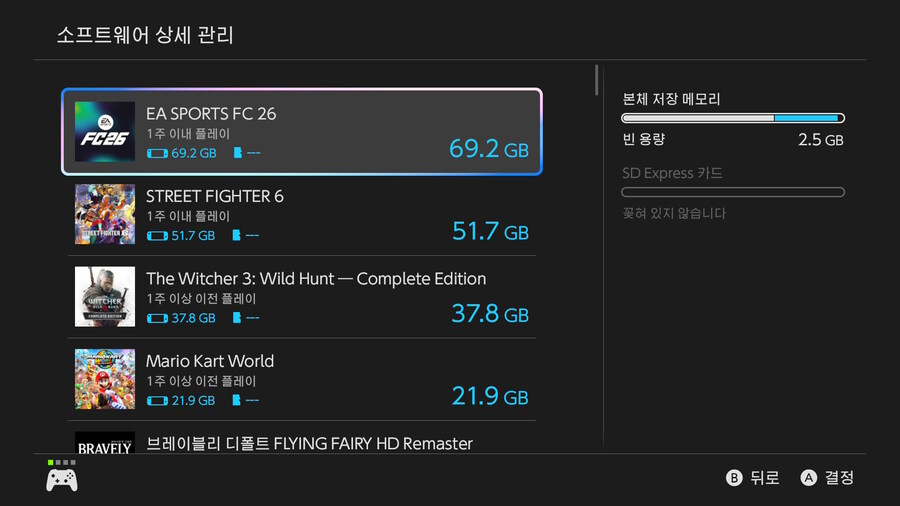The height and width of the screenshot is (506, 900).
Task: Click the Mario Kart World cover icon
Action: coord(105,378)
